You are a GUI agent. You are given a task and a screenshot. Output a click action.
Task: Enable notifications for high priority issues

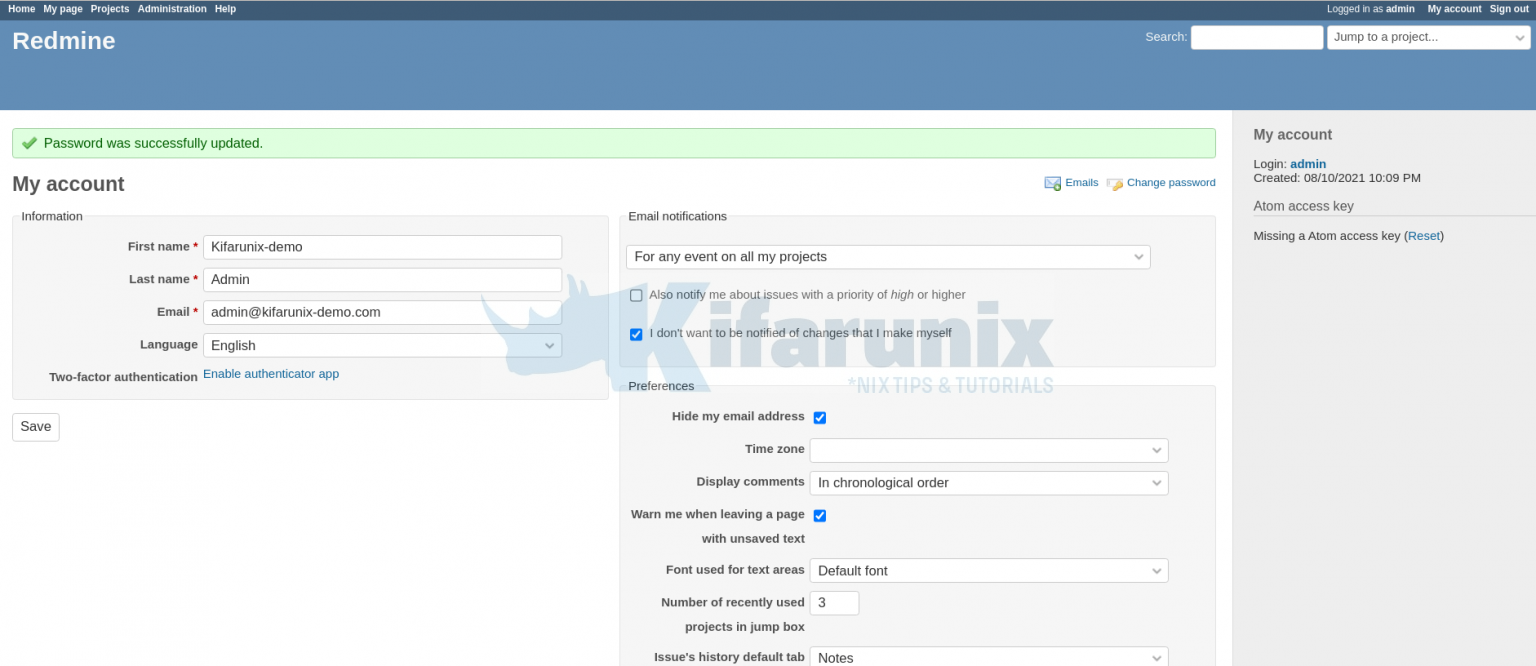pyautogui.click(x=636, y=295)
